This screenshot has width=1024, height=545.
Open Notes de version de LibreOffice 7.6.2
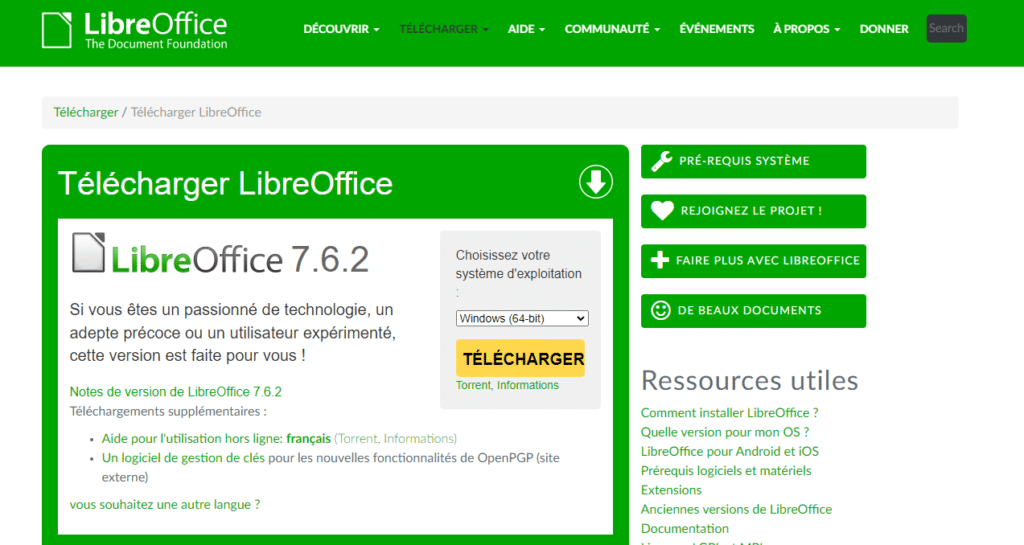point(176,392)
